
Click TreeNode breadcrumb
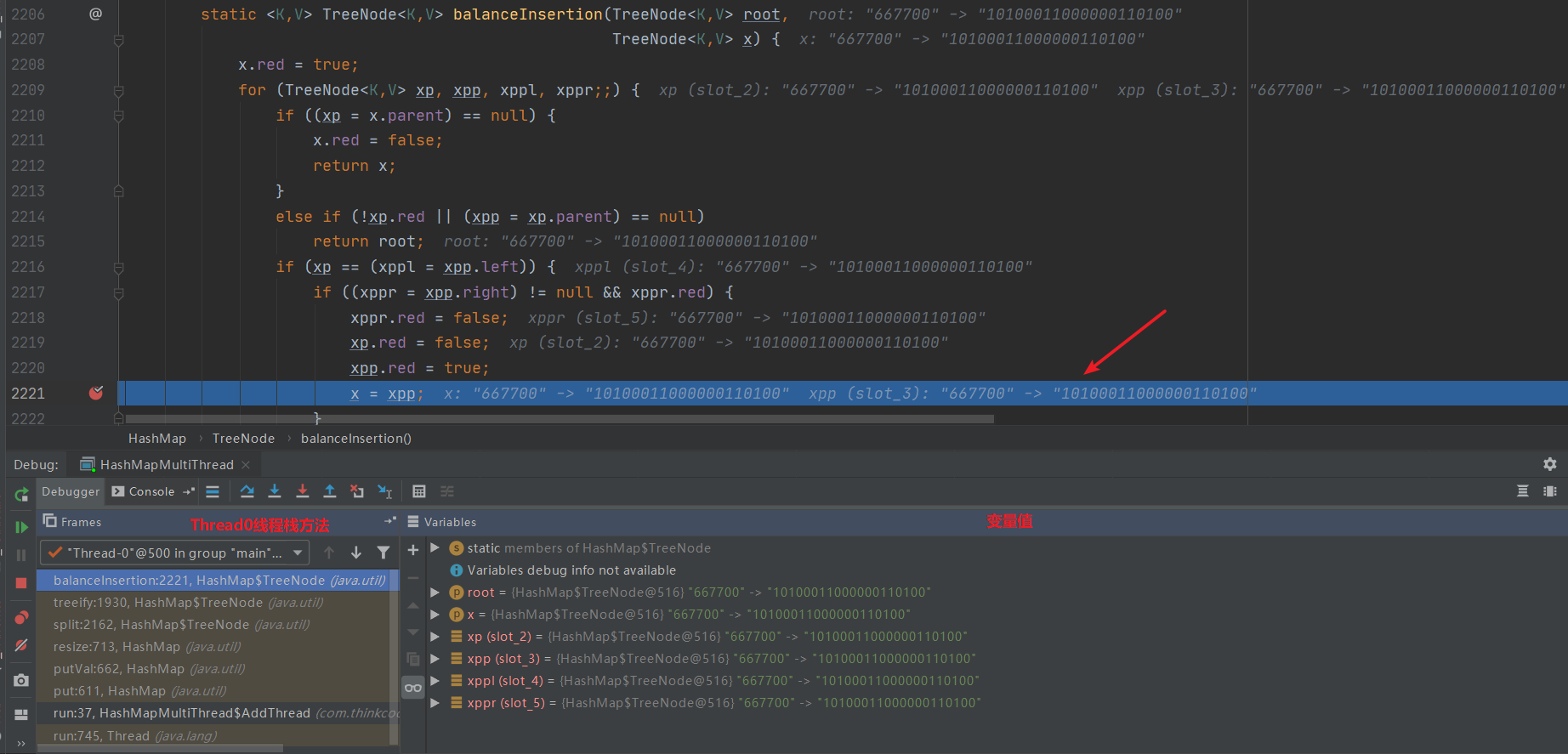[243, 438]
